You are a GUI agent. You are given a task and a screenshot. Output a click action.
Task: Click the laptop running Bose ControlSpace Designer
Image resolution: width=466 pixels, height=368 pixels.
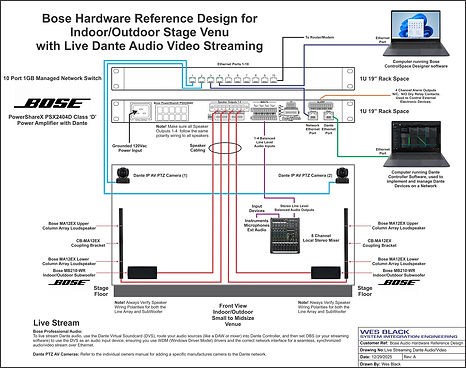coord(416,33)
